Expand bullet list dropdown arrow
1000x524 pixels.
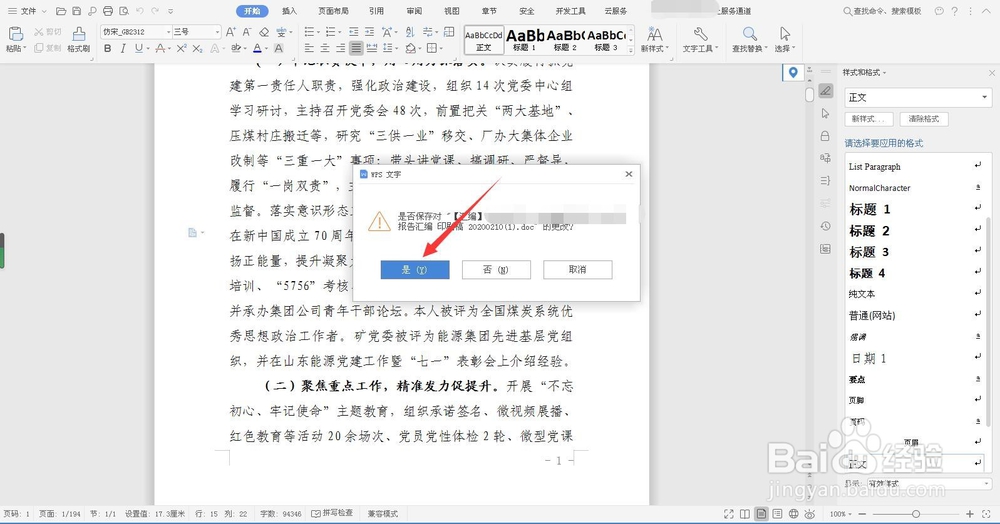pyautogui.click(x=319, y=32)
